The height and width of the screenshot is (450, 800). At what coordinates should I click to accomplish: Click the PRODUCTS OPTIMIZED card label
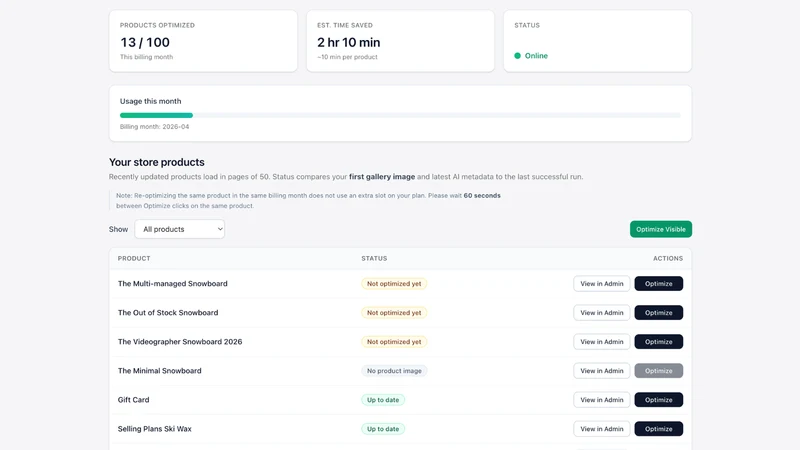pyautogui.click(x=157, y=25)
